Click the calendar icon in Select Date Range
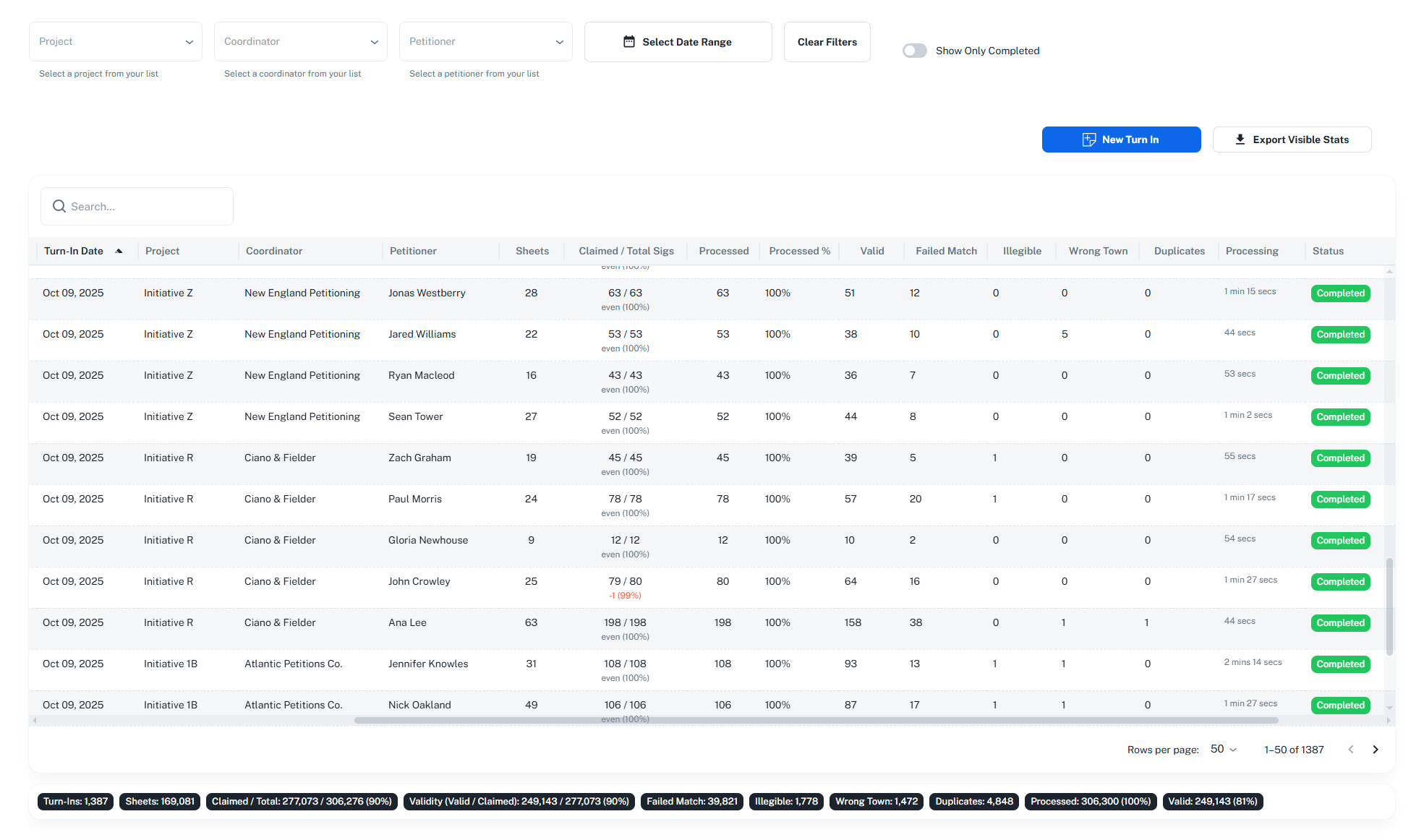The height and width of the screenshot is (840, 1424). click(x=629, y=42)
